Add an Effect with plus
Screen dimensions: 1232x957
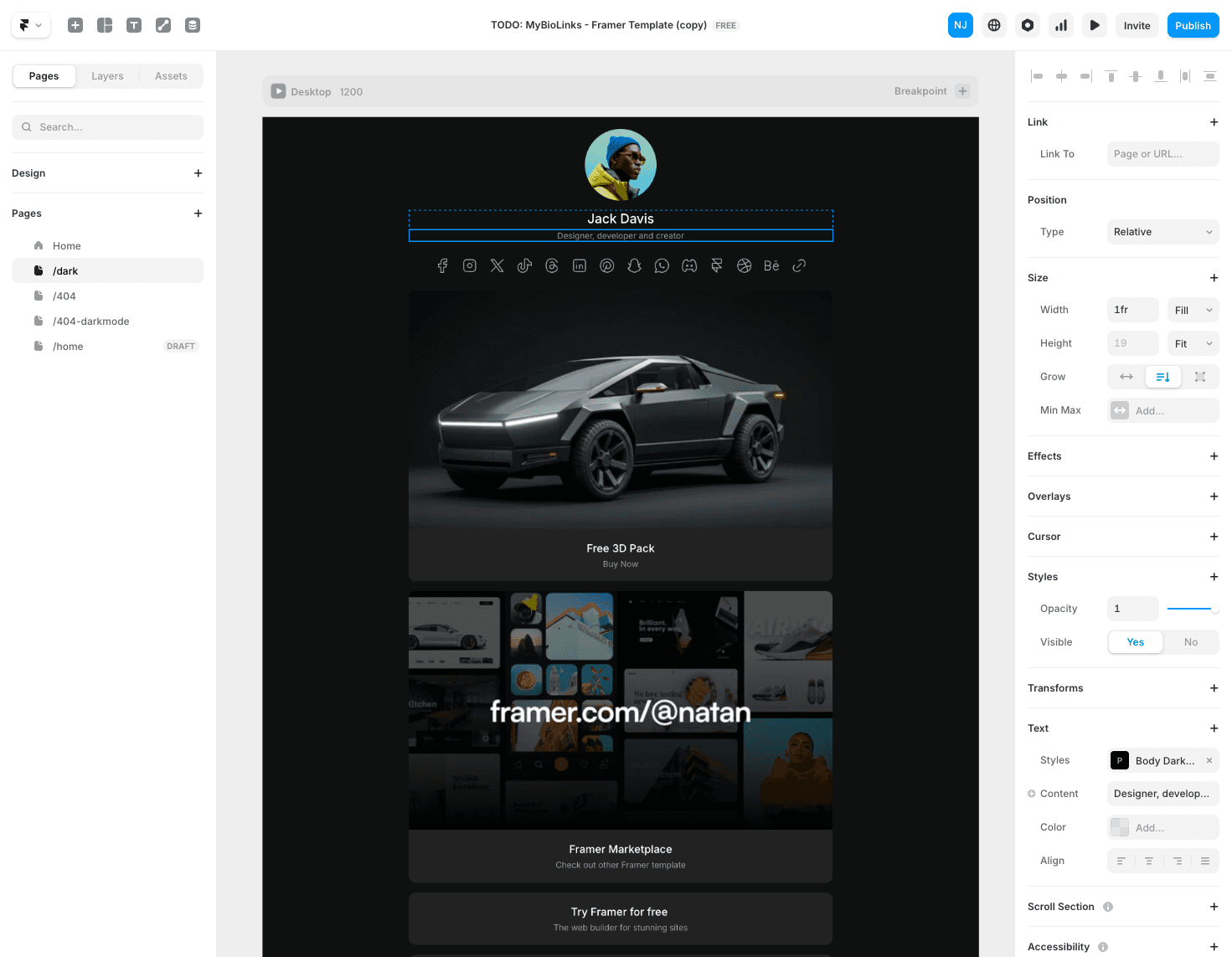[1214, 456]
